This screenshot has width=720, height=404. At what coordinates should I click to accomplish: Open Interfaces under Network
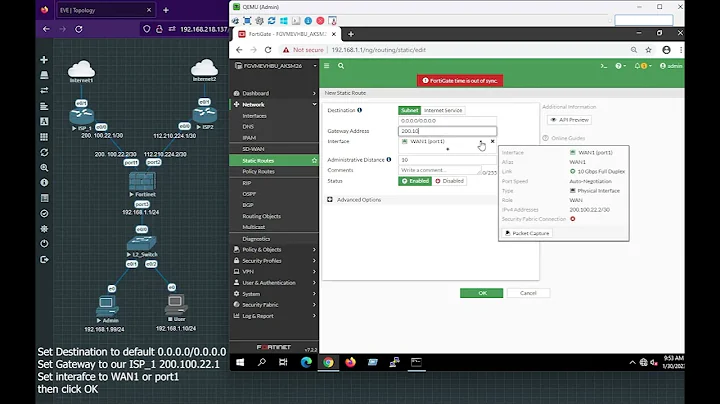tap(254, 116)
